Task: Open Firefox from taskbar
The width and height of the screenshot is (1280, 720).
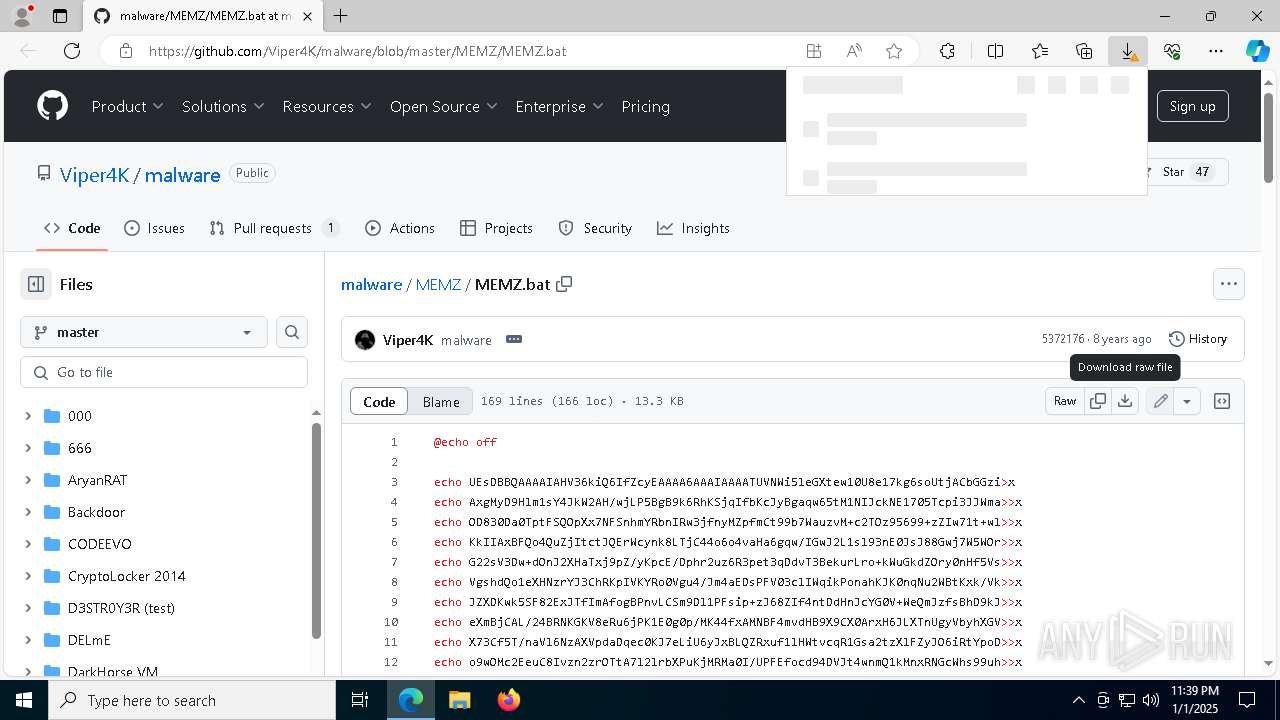Action: pyautogui.click(x=508, y=700)
